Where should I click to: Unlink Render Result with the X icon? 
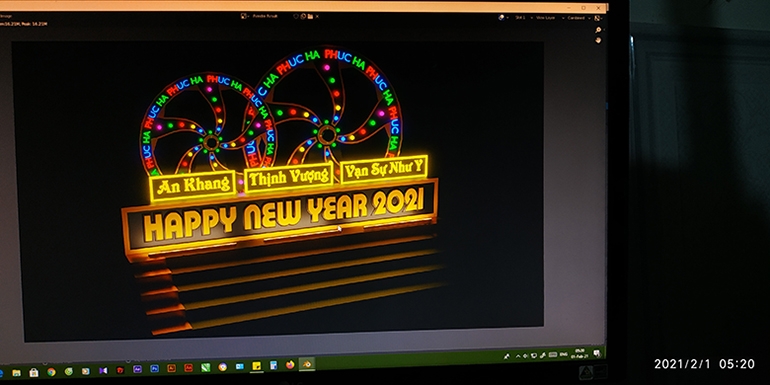[317, 16]
